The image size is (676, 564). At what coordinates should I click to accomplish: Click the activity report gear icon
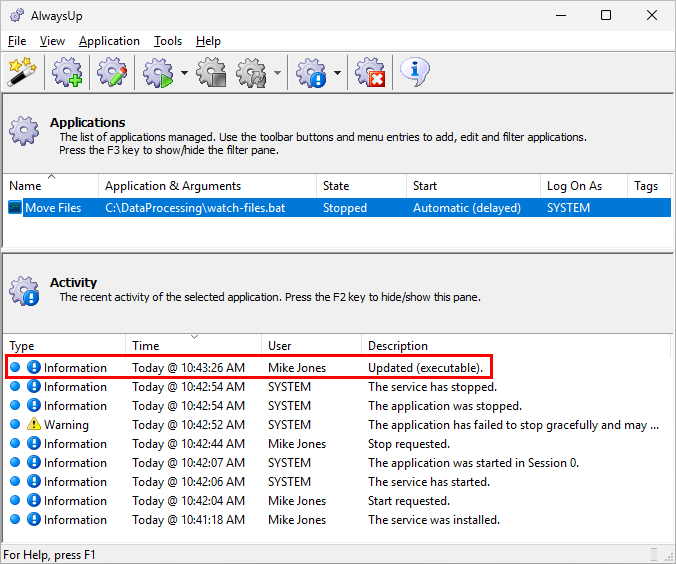[x=311, y=72]
